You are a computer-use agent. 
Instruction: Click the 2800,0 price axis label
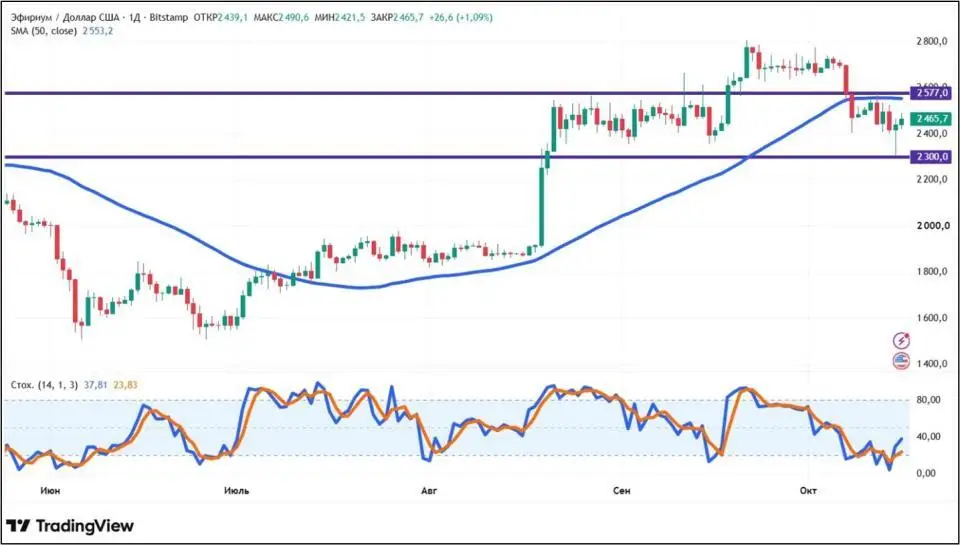pyautogui.click(x=931, y=42)
